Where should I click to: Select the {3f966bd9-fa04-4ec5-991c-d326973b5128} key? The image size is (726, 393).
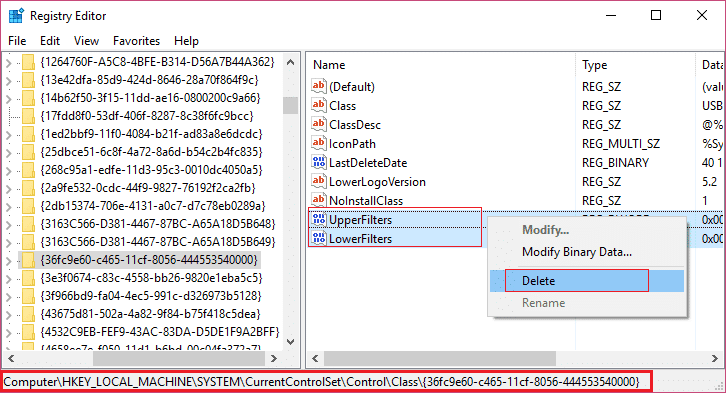pos(151,296)
